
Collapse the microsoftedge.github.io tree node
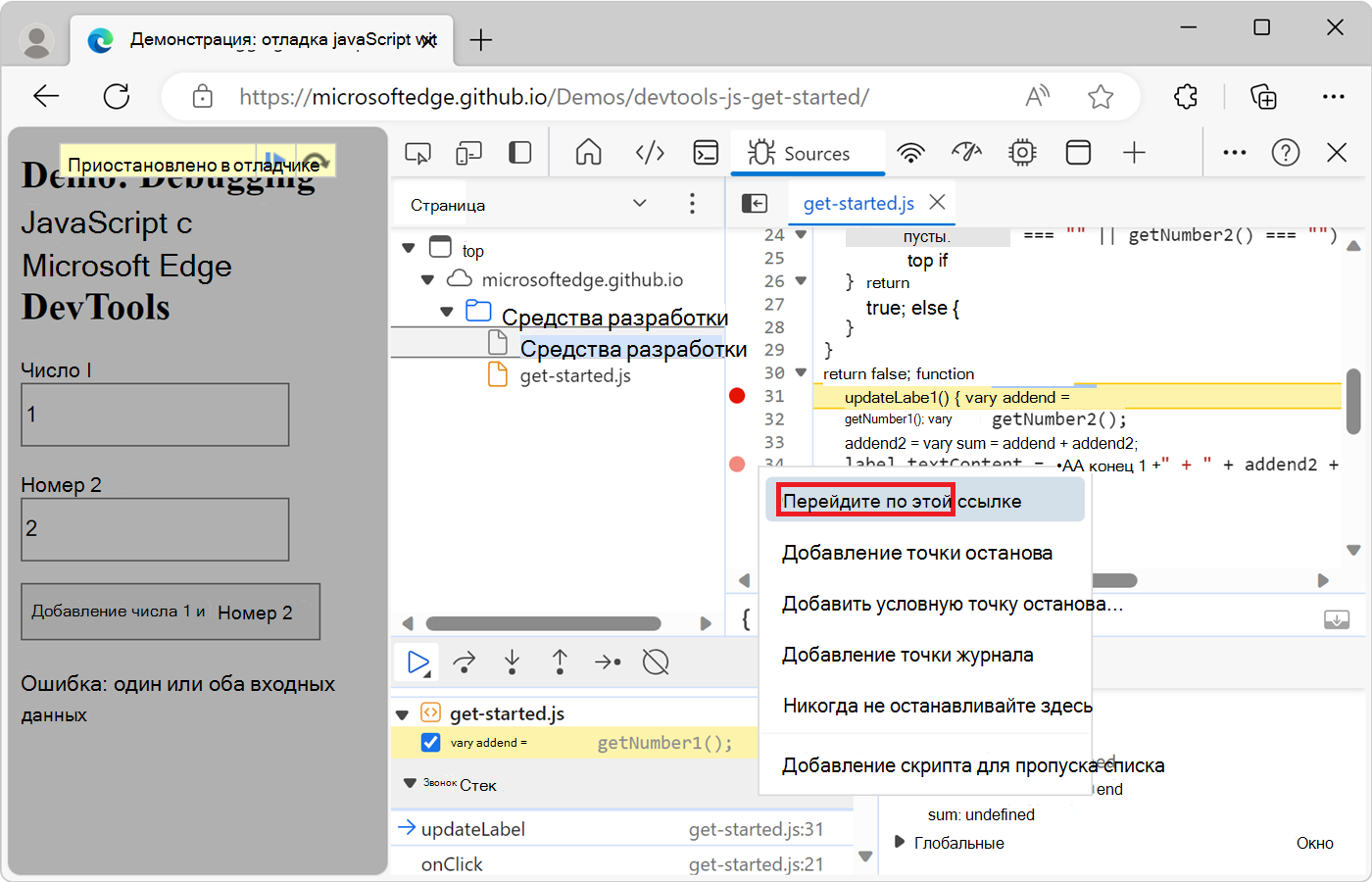click(x=427, y=280)
